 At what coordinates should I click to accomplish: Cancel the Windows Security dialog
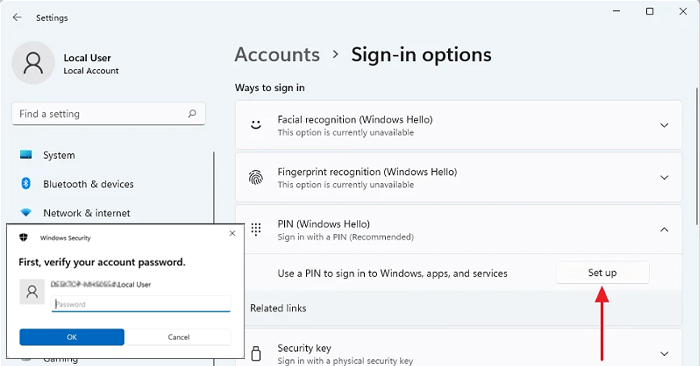pos(179,337)
